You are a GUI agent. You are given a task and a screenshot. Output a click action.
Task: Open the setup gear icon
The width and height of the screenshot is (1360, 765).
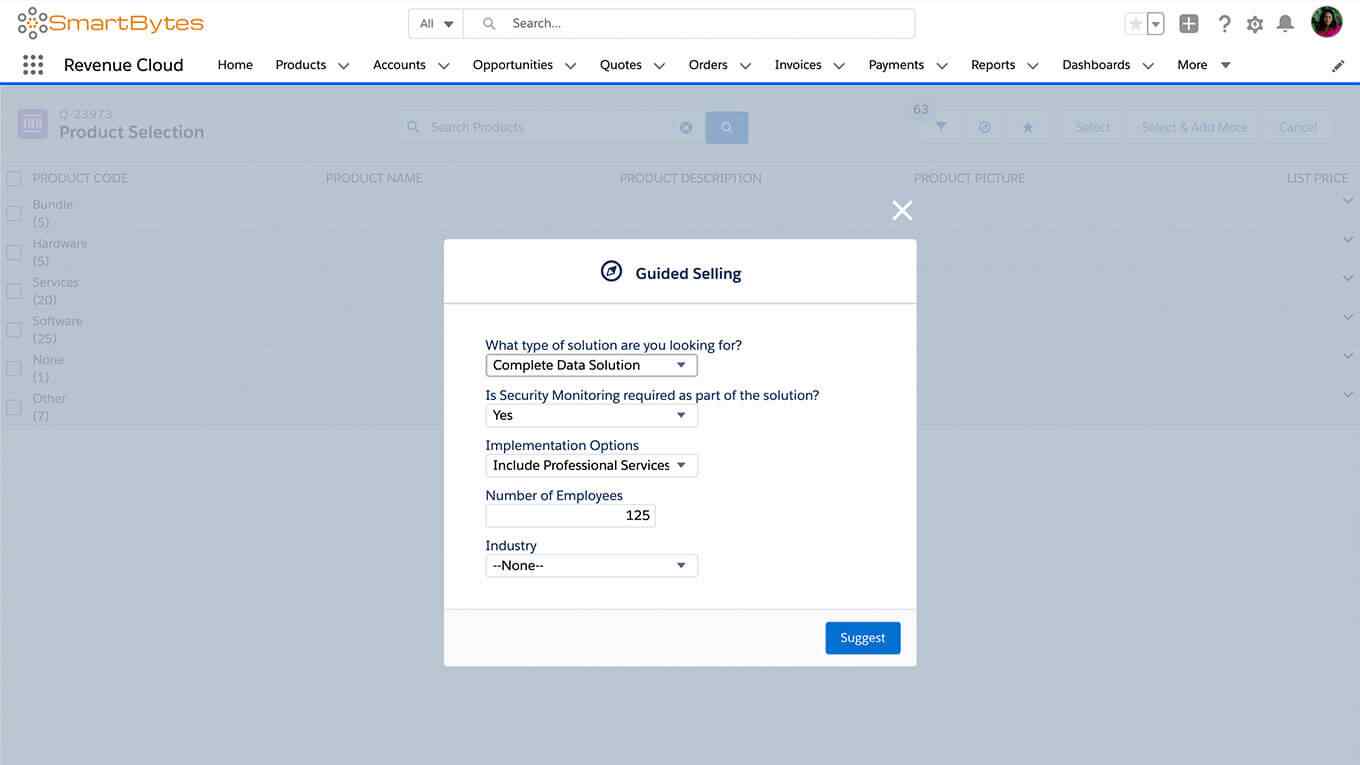click(x=1255, y=24)
